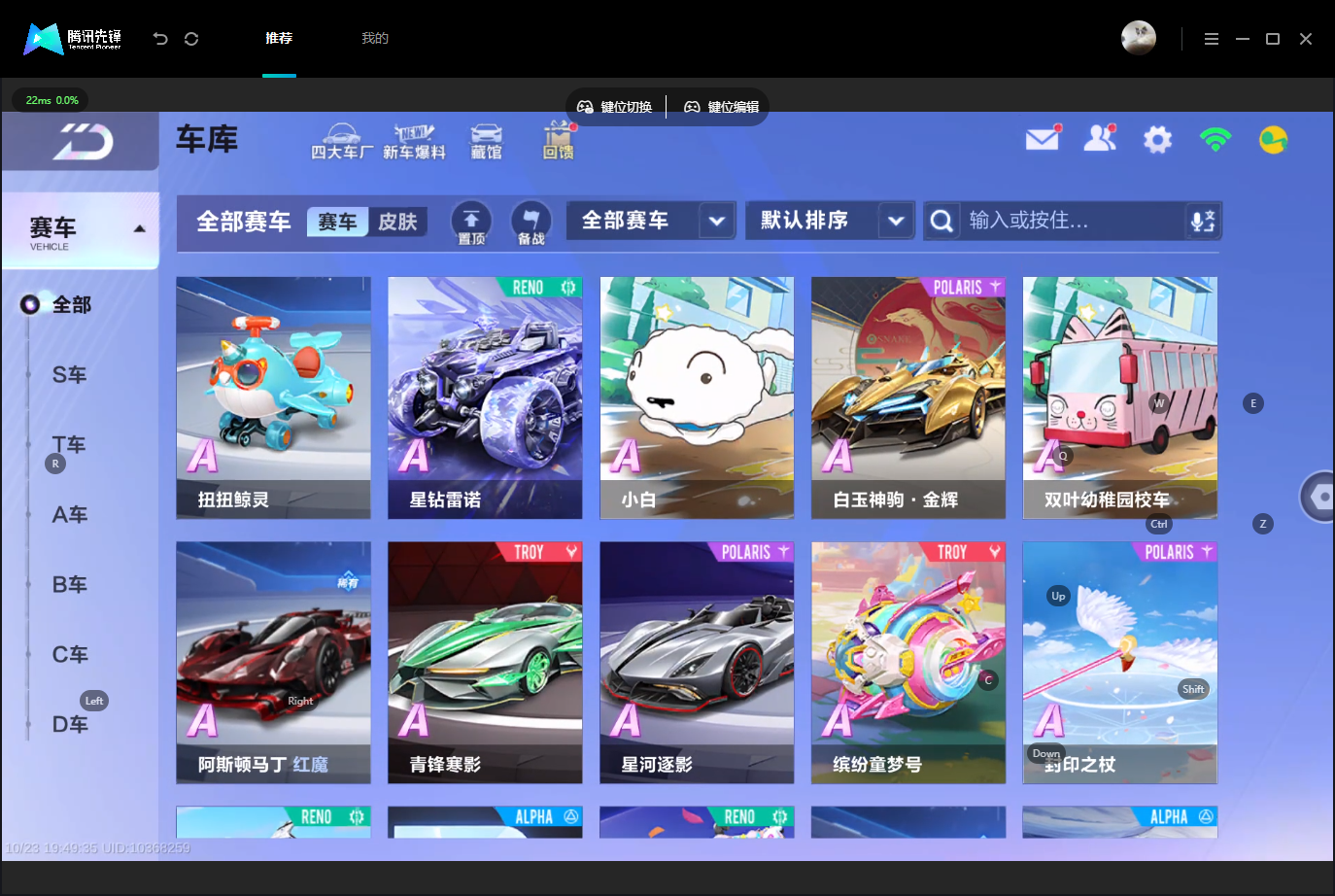Click the yellow-green globe icon

(x=1273, y=140)
